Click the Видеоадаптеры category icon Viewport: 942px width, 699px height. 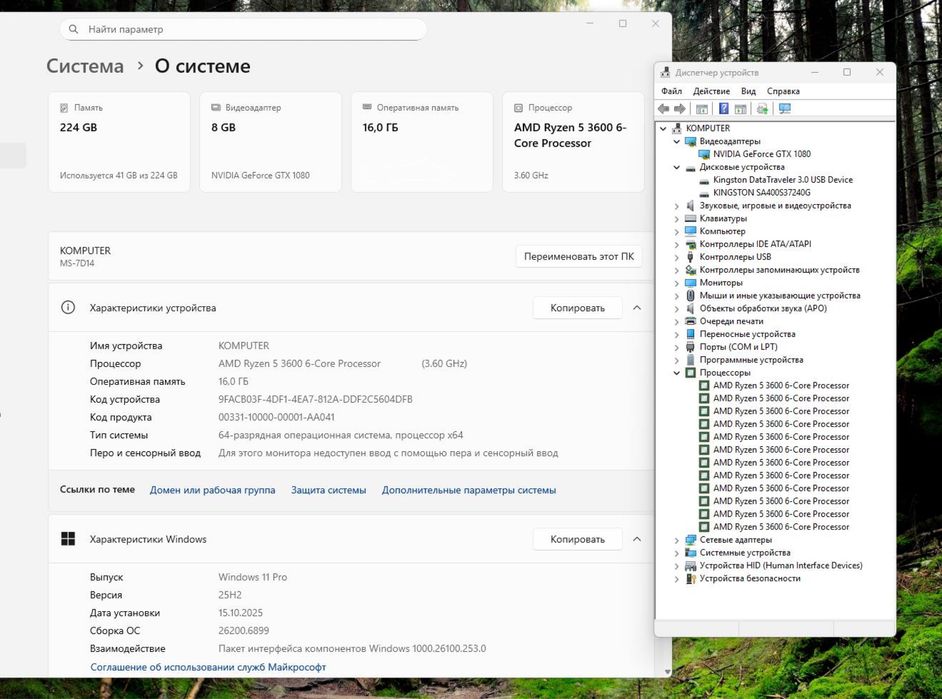point(690,141)
